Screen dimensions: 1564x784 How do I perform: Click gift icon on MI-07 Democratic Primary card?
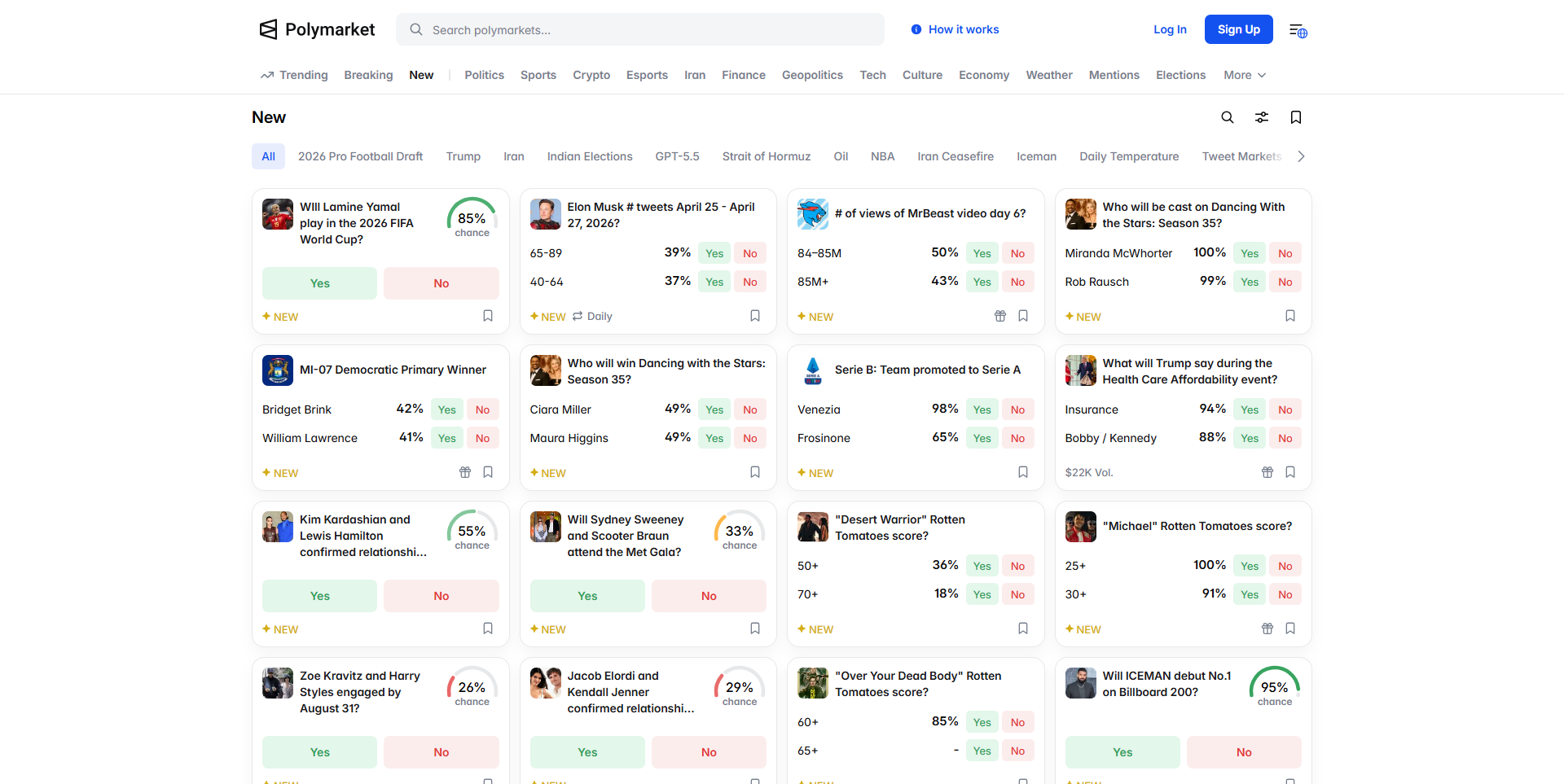(464, 472)
